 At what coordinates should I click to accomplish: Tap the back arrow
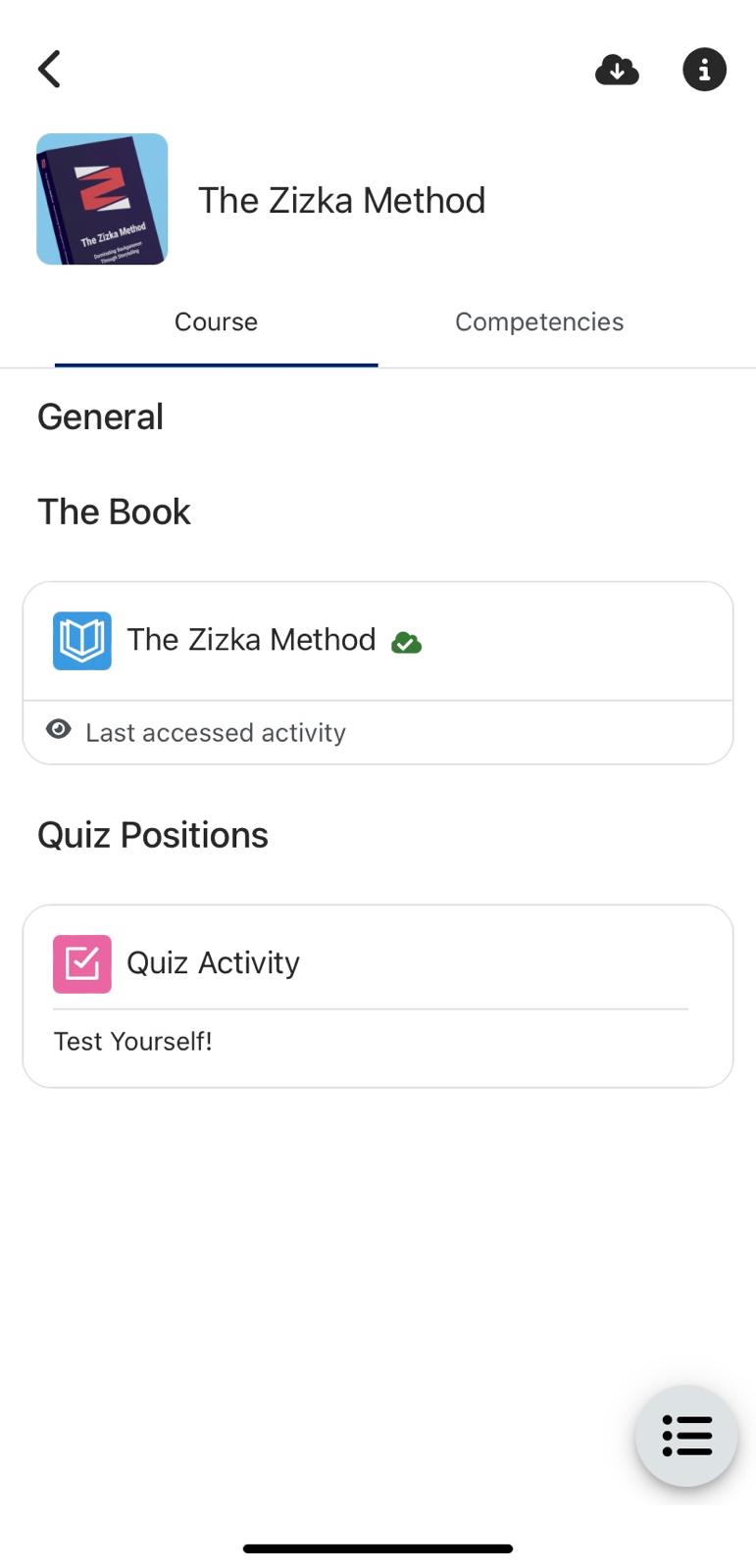click(x=49, y=70)
